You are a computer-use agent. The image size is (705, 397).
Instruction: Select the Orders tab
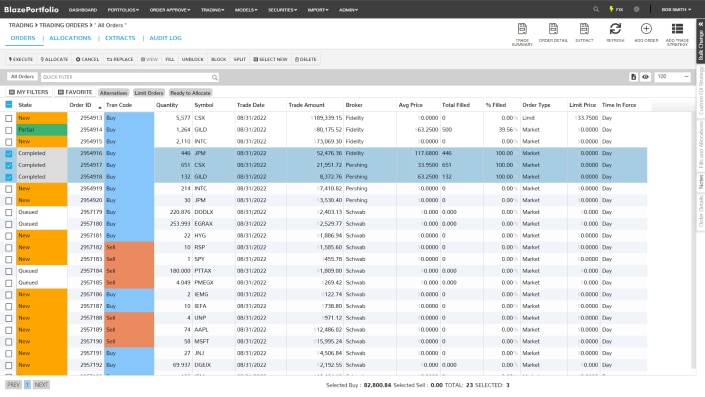coord(22,38)
